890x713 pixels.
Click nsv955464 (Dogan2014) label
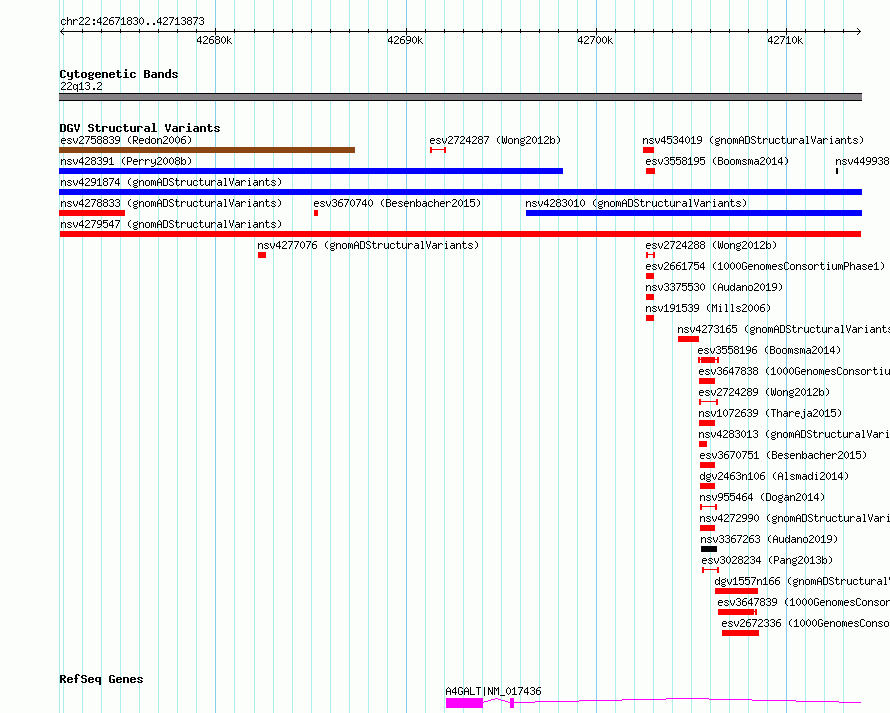click(762, 497)
